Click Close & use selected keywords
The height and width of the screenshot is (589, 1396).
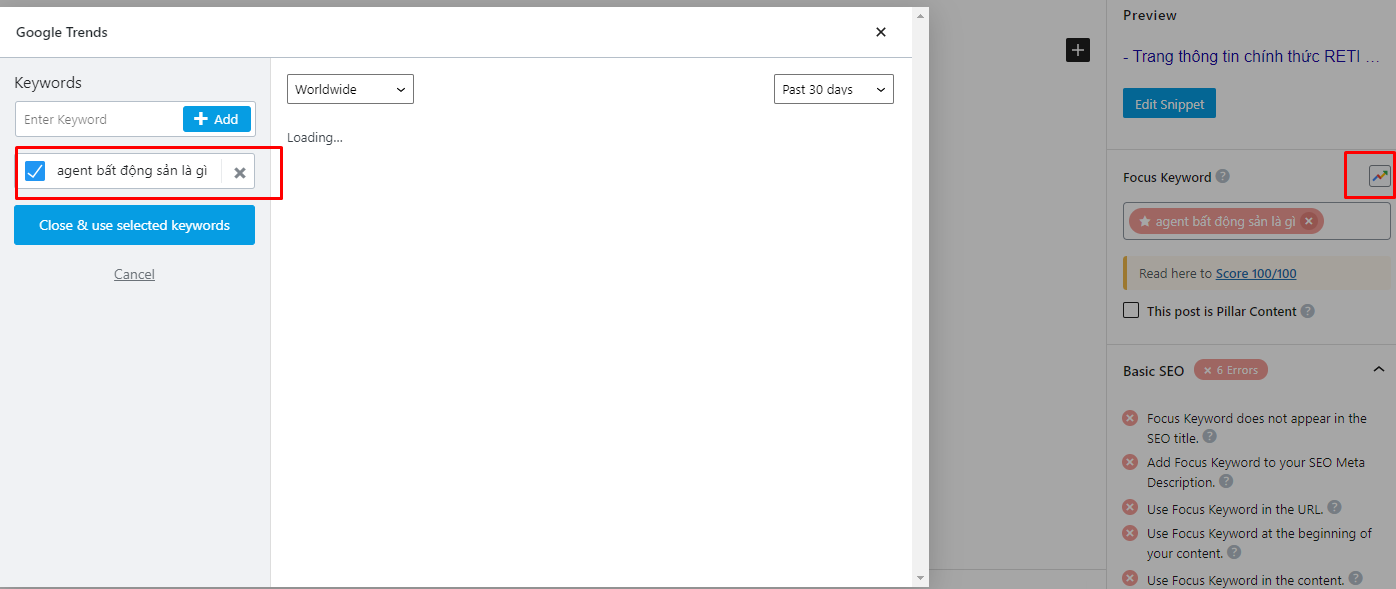coord(134,225)
